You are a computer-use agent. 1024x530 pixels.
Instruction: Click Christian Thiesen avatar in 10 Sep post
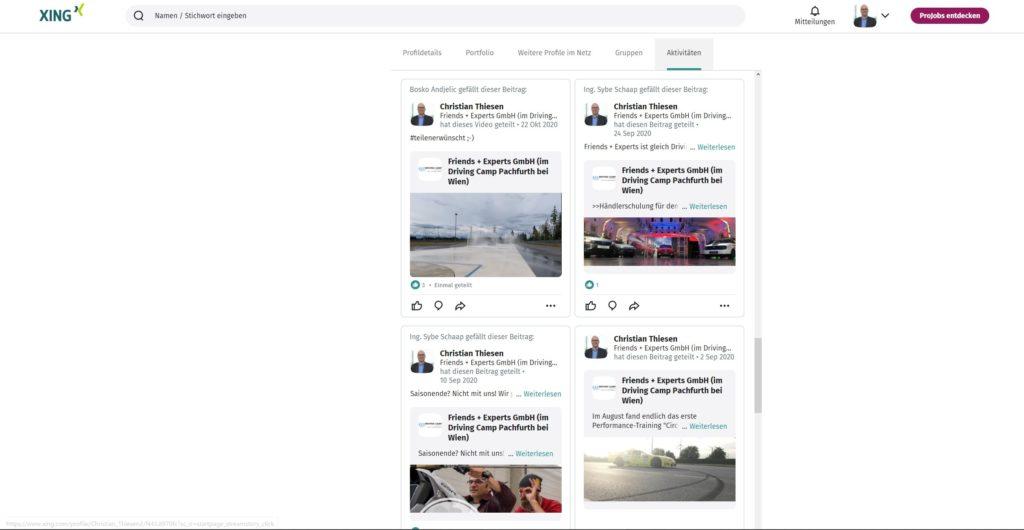(422, 361)
